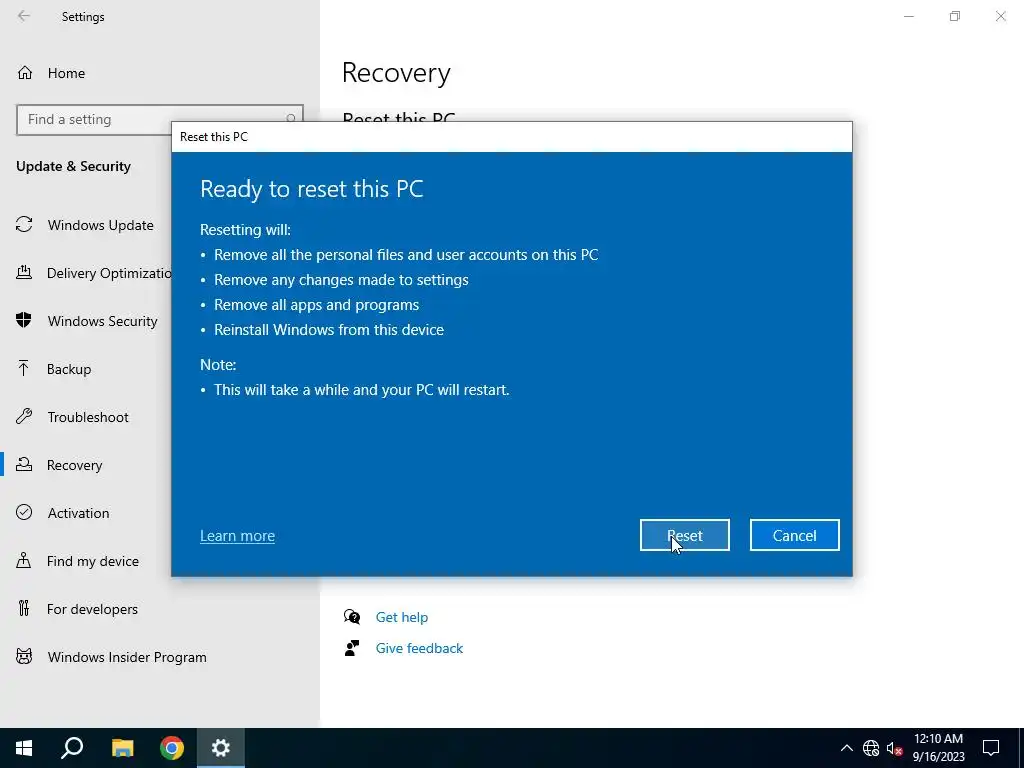Select Recovery in the sidebar
The width and height of the screenshot is (1024, 768).
74,465
